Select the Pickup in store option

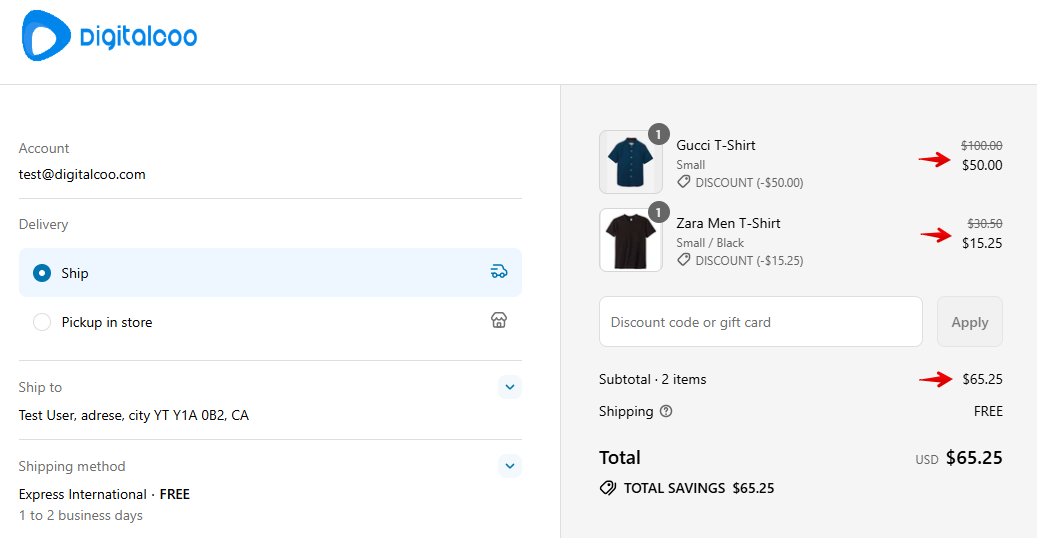pos(42,322)
